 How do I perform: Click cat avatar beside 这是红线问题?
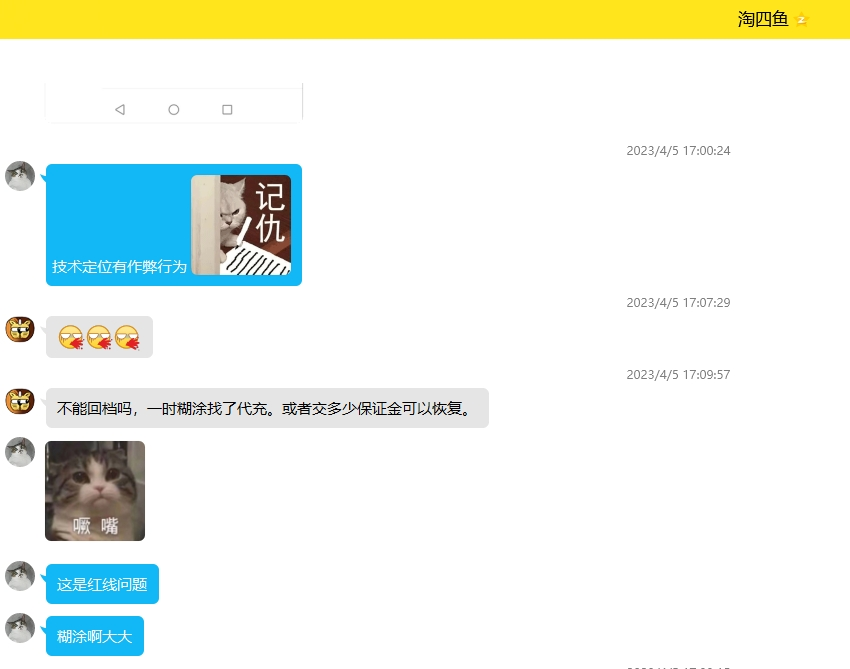20,576
